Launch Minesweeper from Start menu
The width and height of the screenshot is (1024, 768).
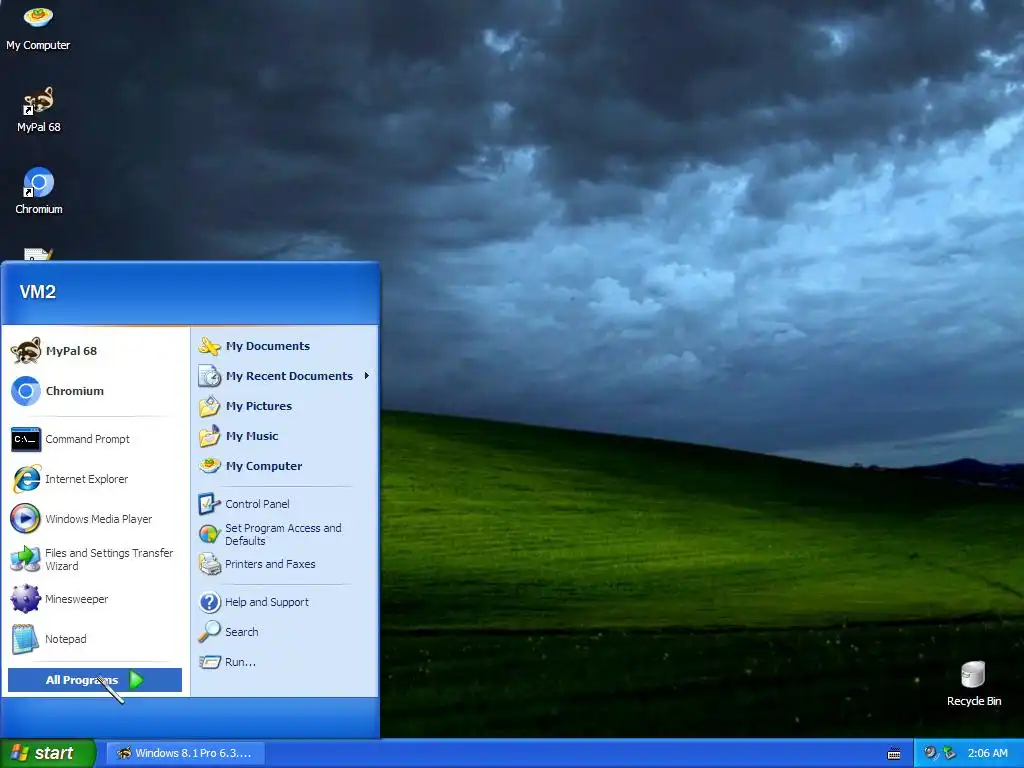click(95, 599)
